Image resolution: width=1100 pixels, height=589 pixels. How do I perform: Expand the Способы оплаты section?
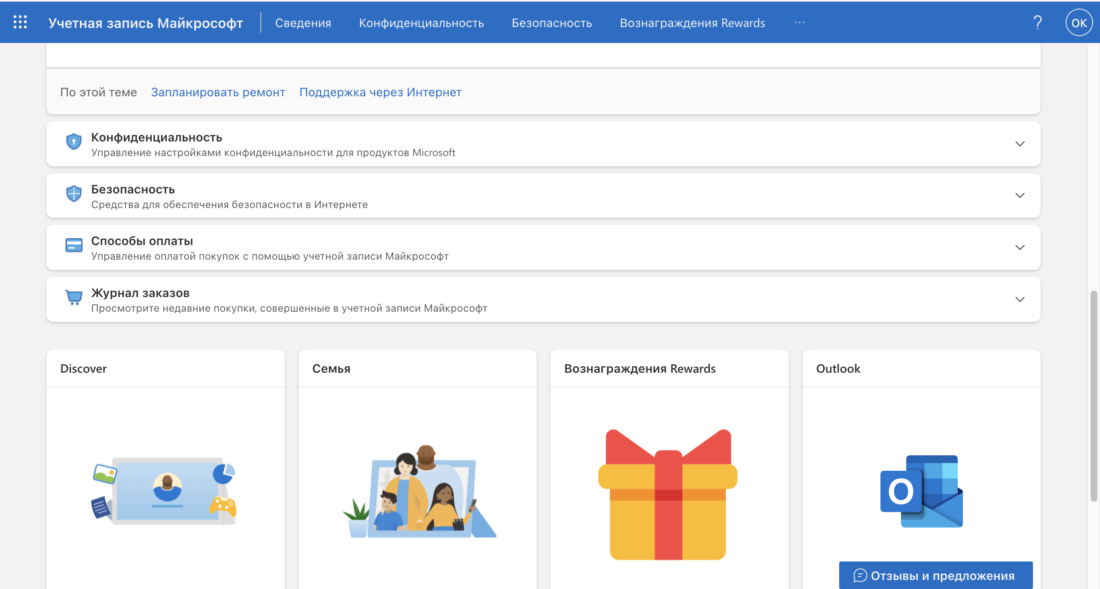[1019, 247]
